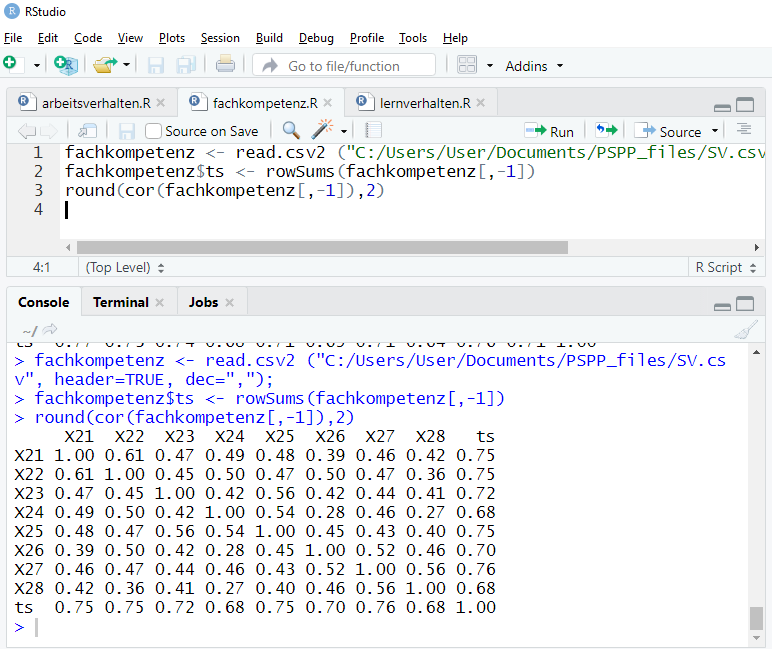Toggle the Source on Save checkbox
Image resolution: width=772 pixels, height=649 pixels.
[x=154, y=131]
